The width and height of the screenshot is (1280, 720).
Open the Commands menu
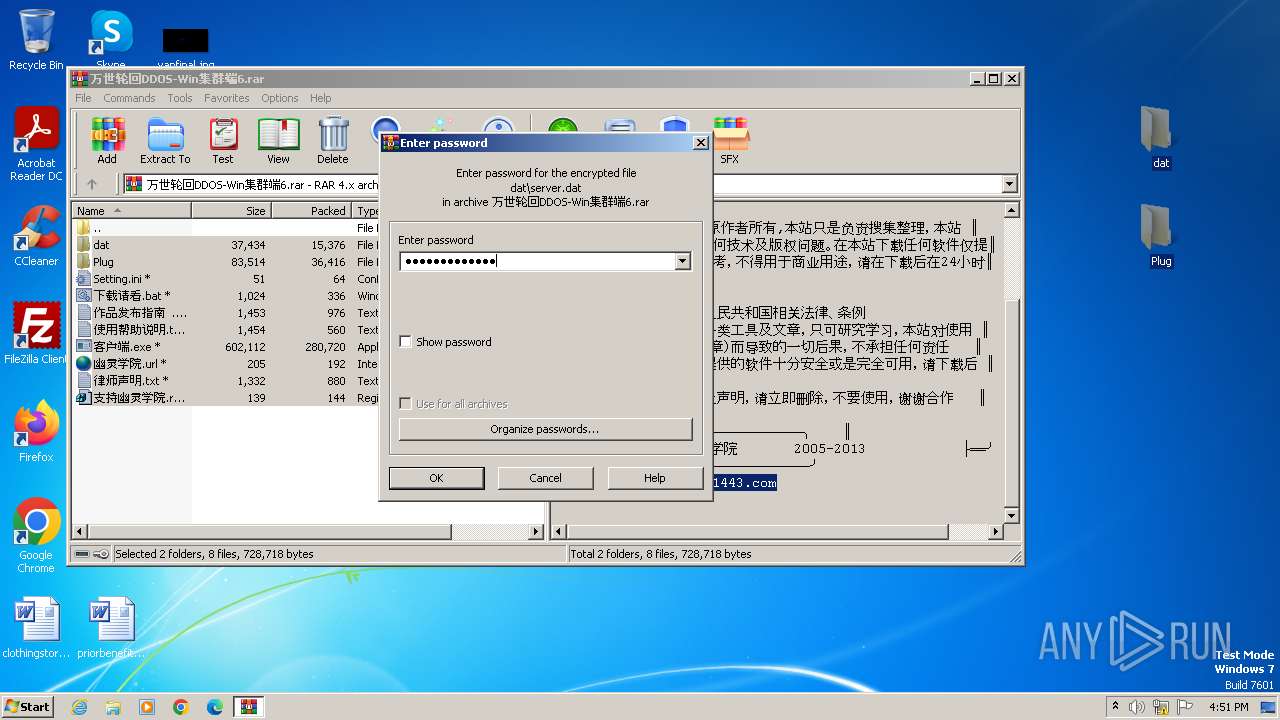(x=129, y=98)
